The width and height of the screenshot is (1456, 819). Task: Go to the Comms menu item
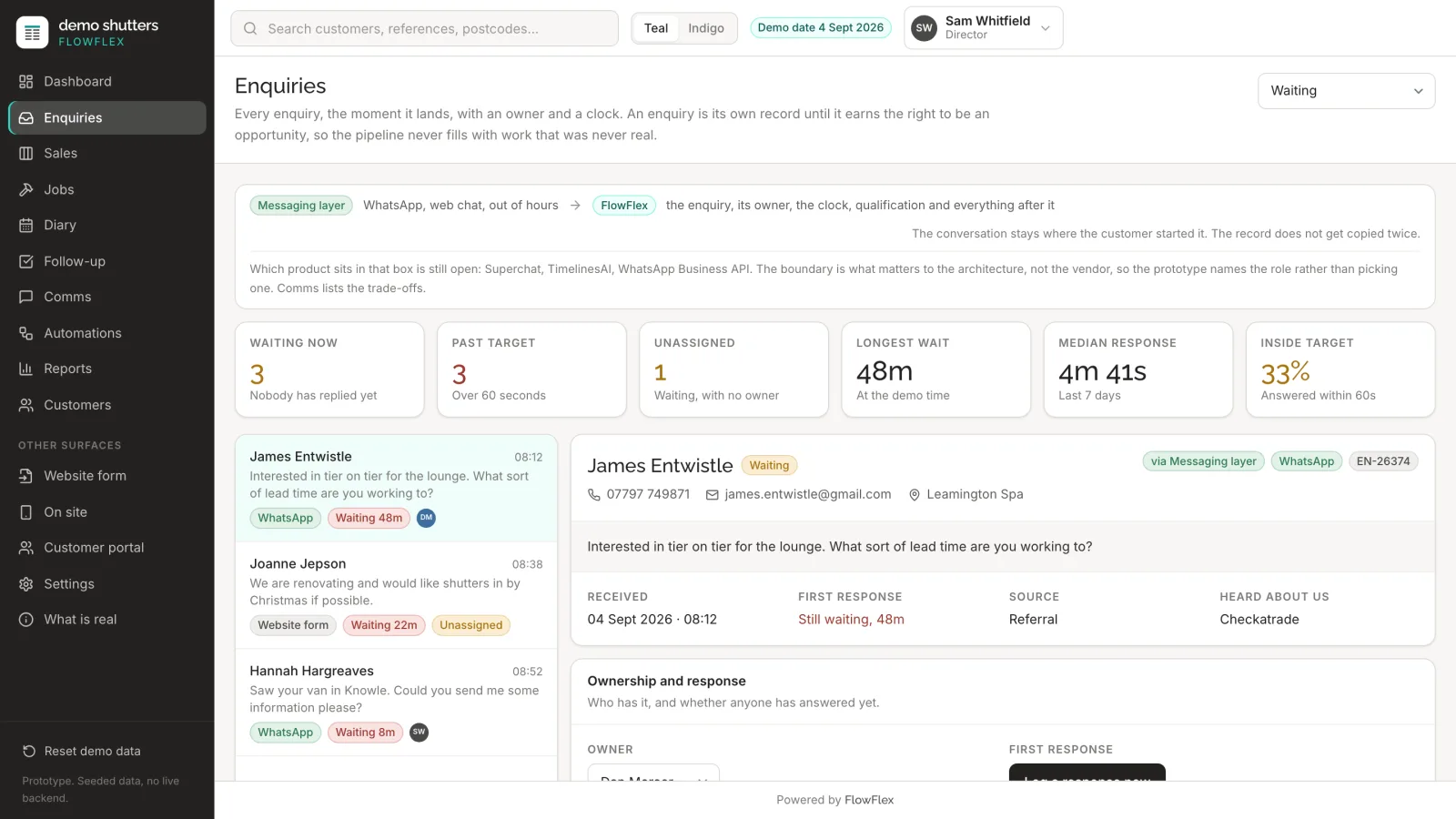[107, 298]
